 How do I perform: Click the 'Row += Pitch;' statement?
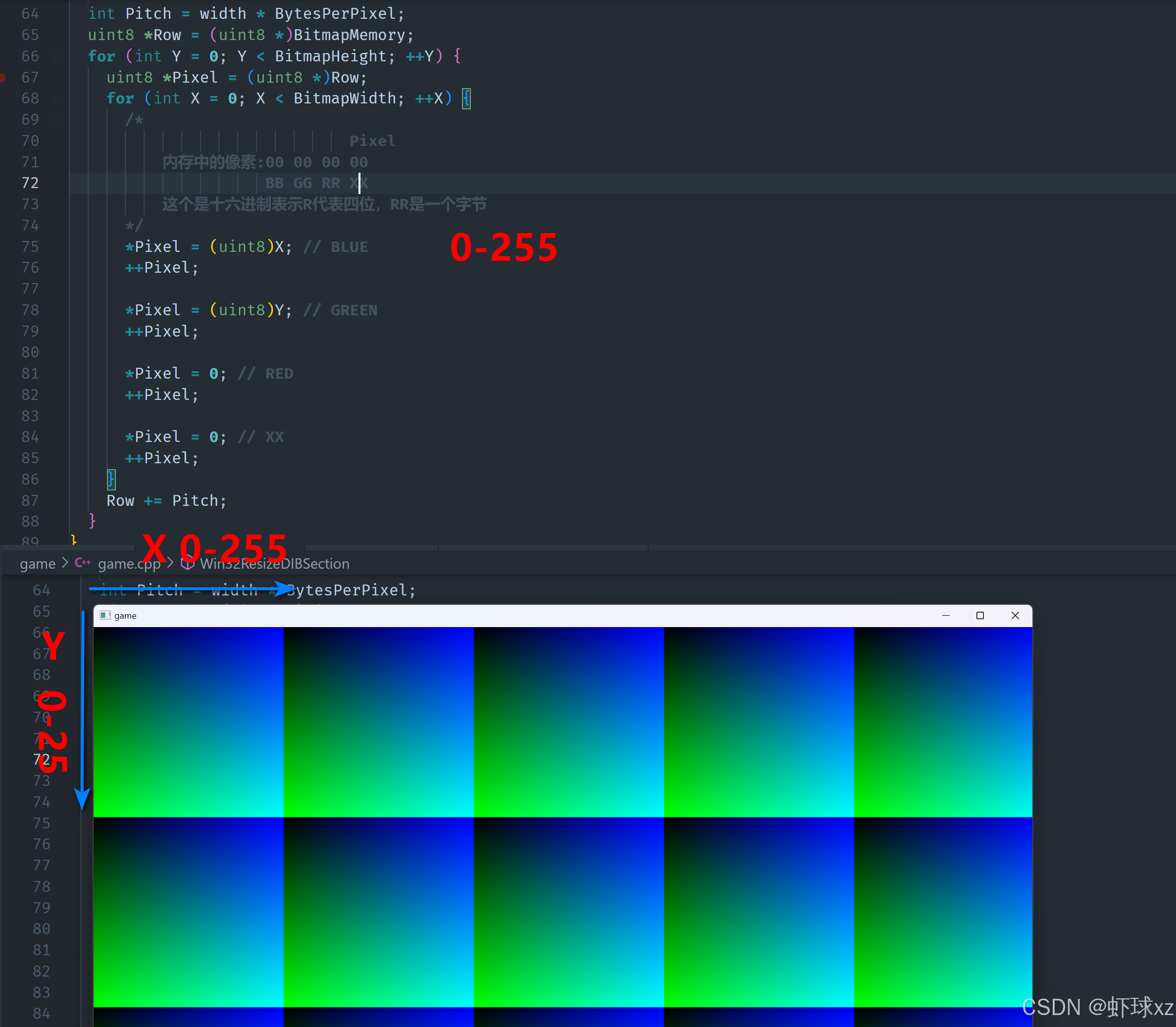click(167, 501)
